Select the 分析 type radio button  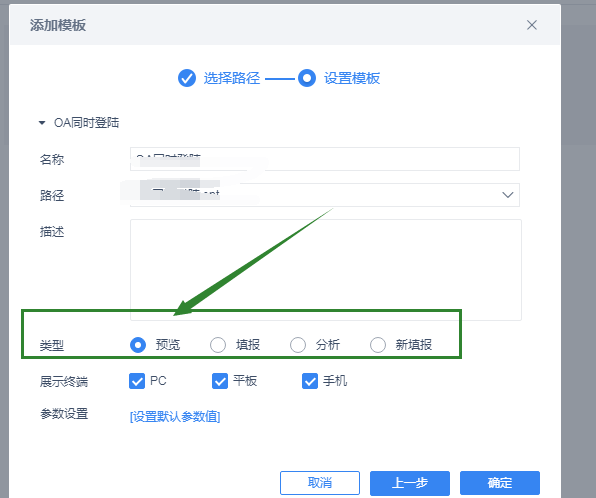point(298,345)
